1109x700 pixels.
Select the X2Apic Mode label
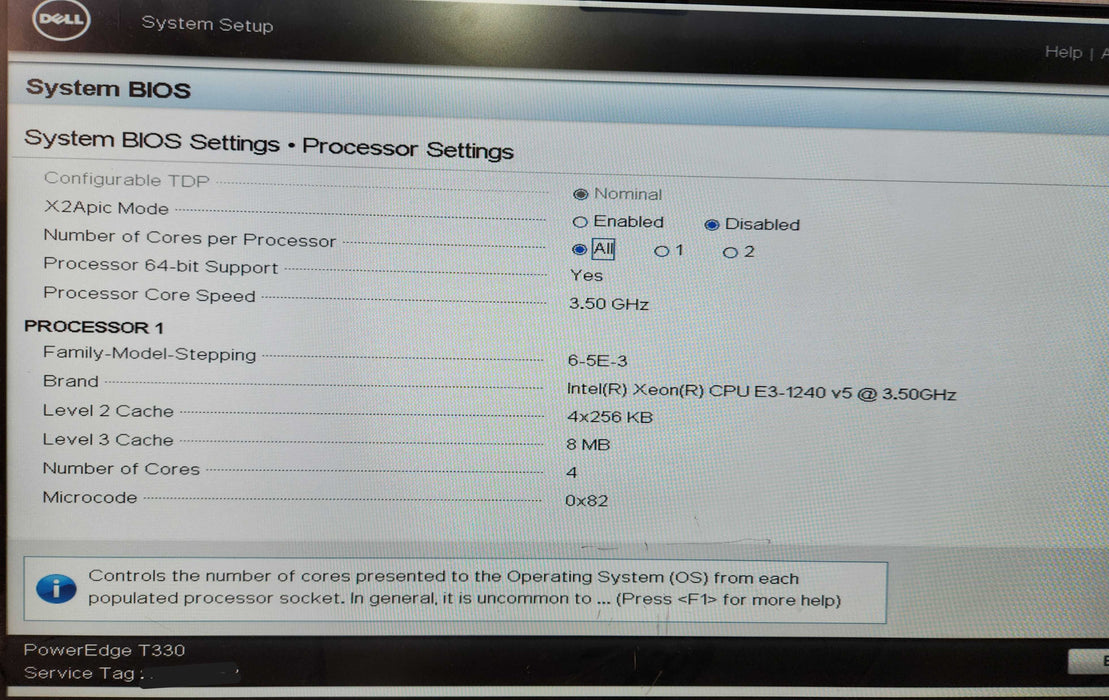pos(106,208)
